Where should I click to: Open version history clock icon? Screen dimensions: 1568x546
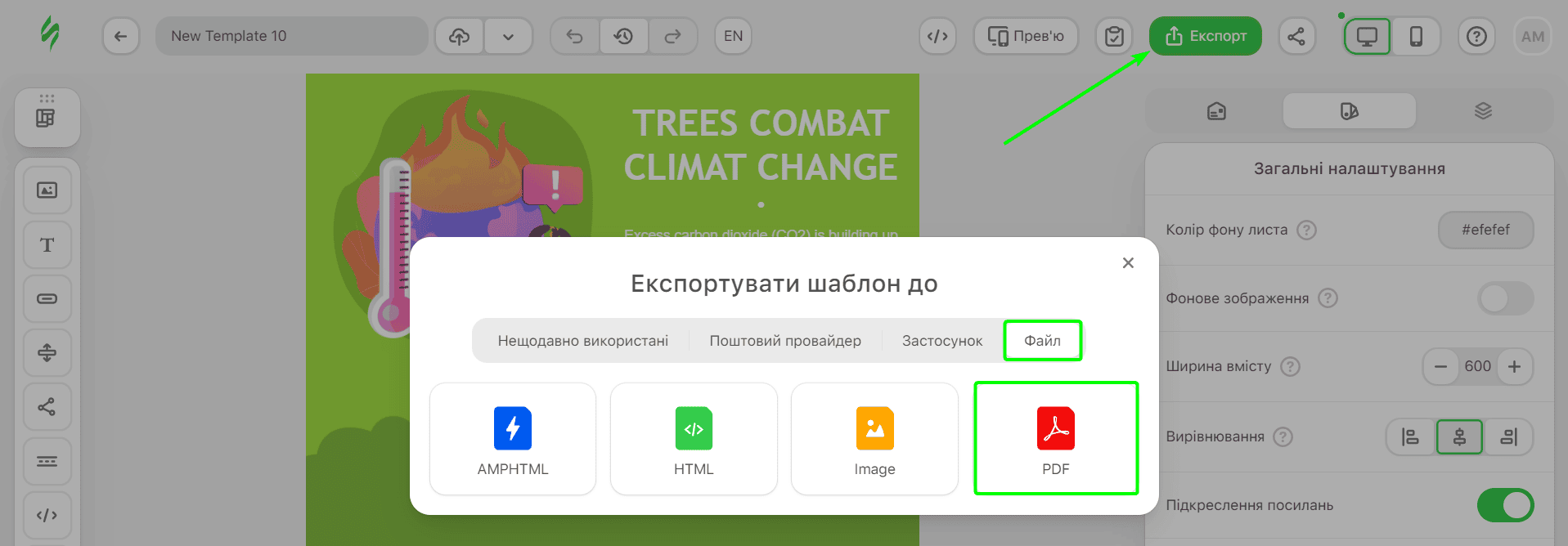click(x=624, y=36)
